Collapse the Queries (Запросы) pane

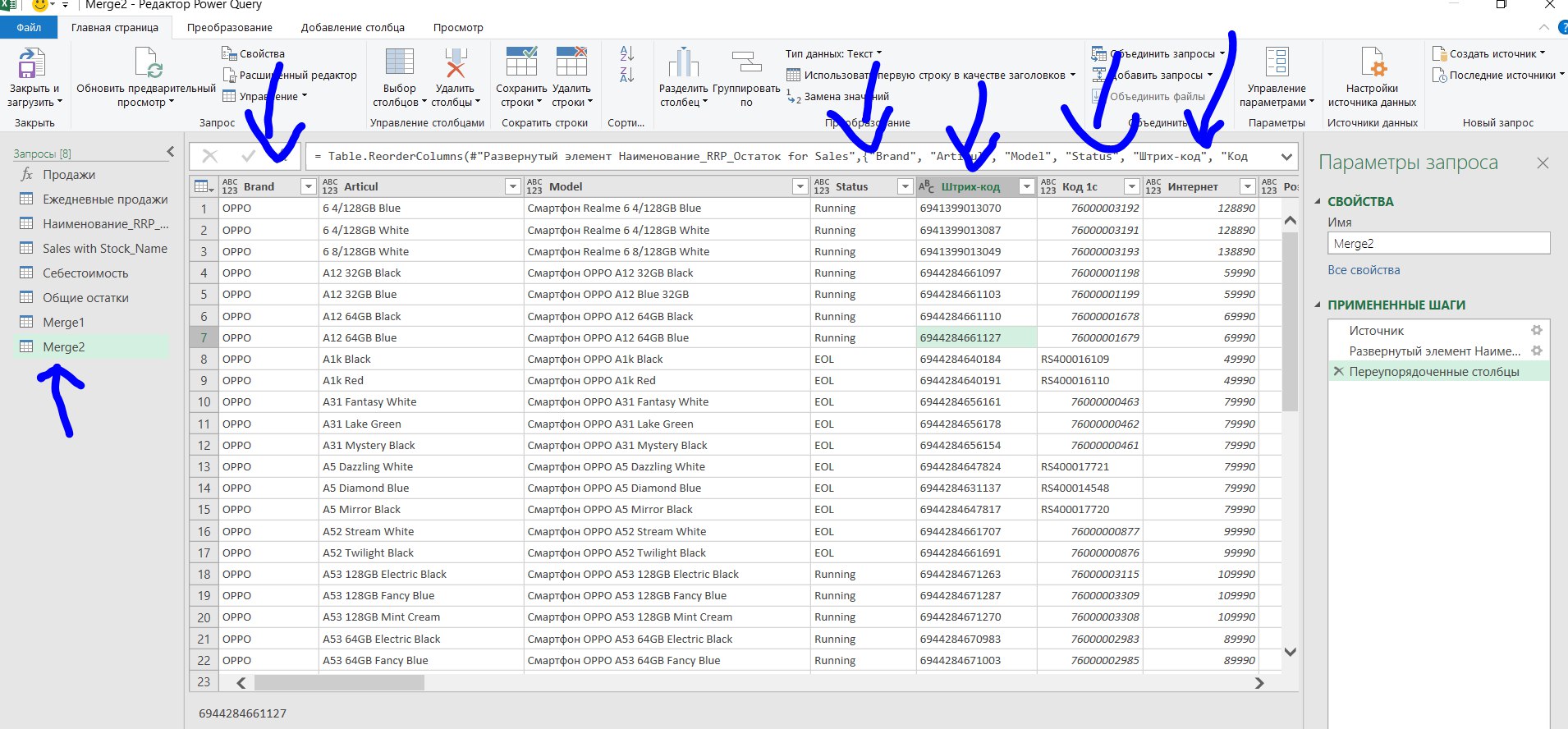(x=171, y=152)
